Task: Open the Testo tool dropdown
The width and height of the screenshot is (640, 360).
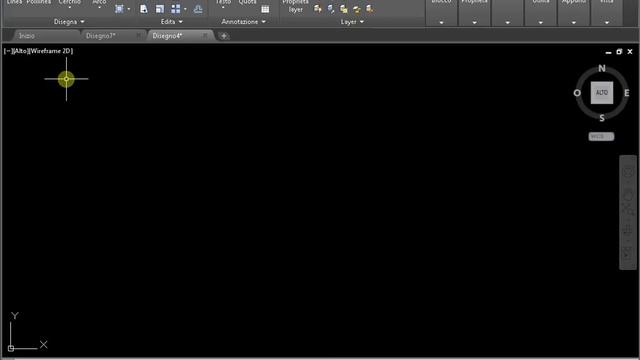Action: [223, 7]
